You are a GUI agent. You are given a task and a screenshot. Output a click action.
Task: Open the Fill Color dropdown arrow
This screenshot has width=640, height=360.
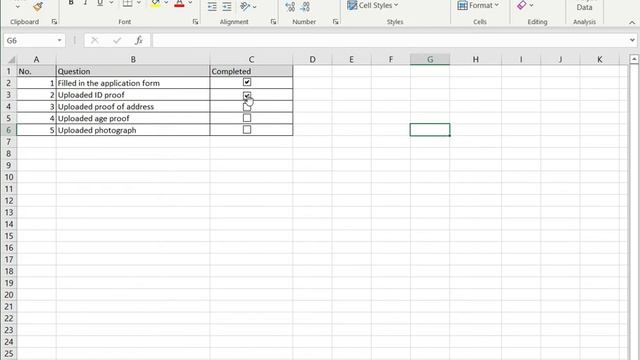[166, 3]
